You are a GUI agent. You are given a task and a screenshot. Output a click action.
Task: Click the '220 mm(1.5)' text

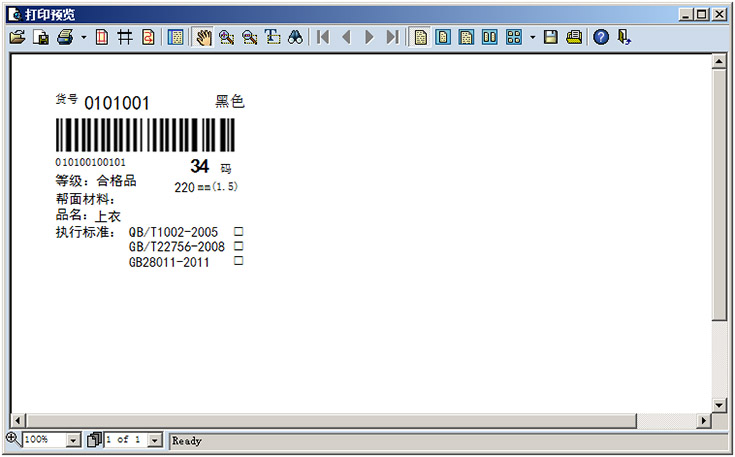206,187
